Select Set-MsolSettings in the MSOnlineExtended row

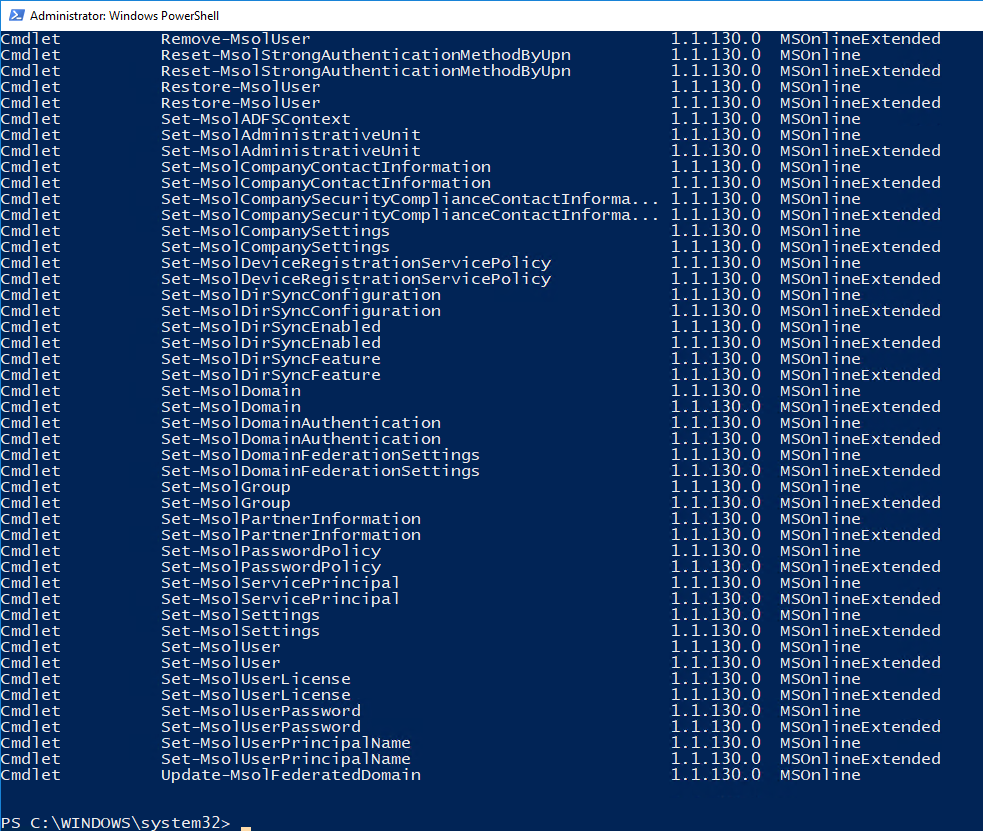pyautogui.click(x=240, y=631)
